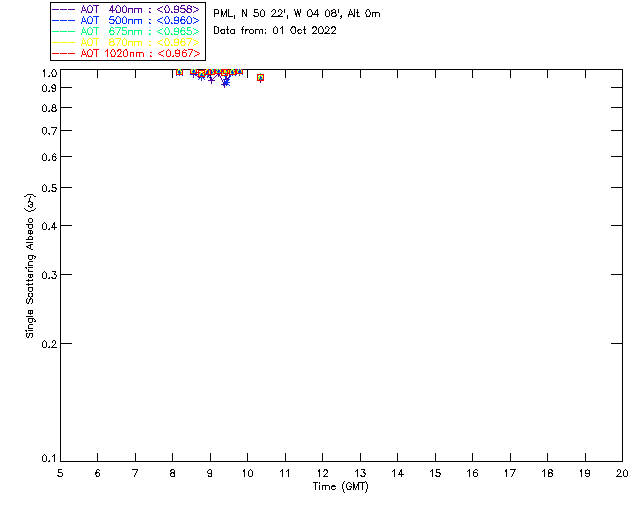Click the AOT 1020nm legend entry
The height and width of the screenshot is (512, 640).
click(x=126, y=53)
